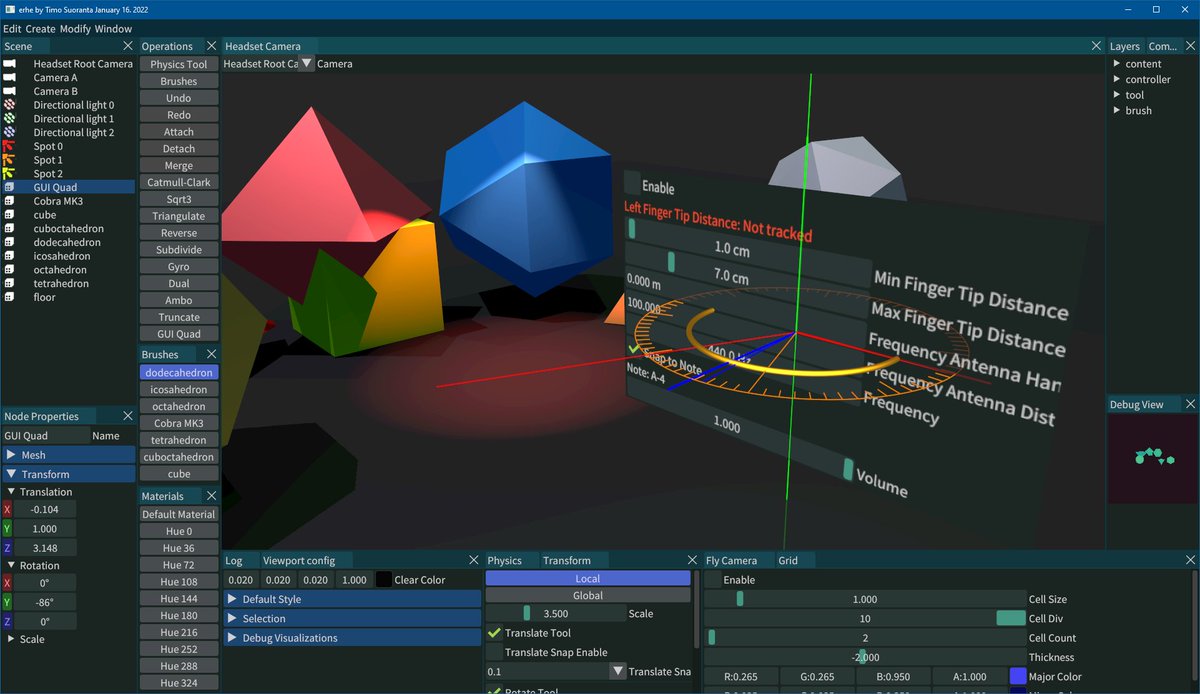Apply the Catmull-Clark operation

click(178, 181)
